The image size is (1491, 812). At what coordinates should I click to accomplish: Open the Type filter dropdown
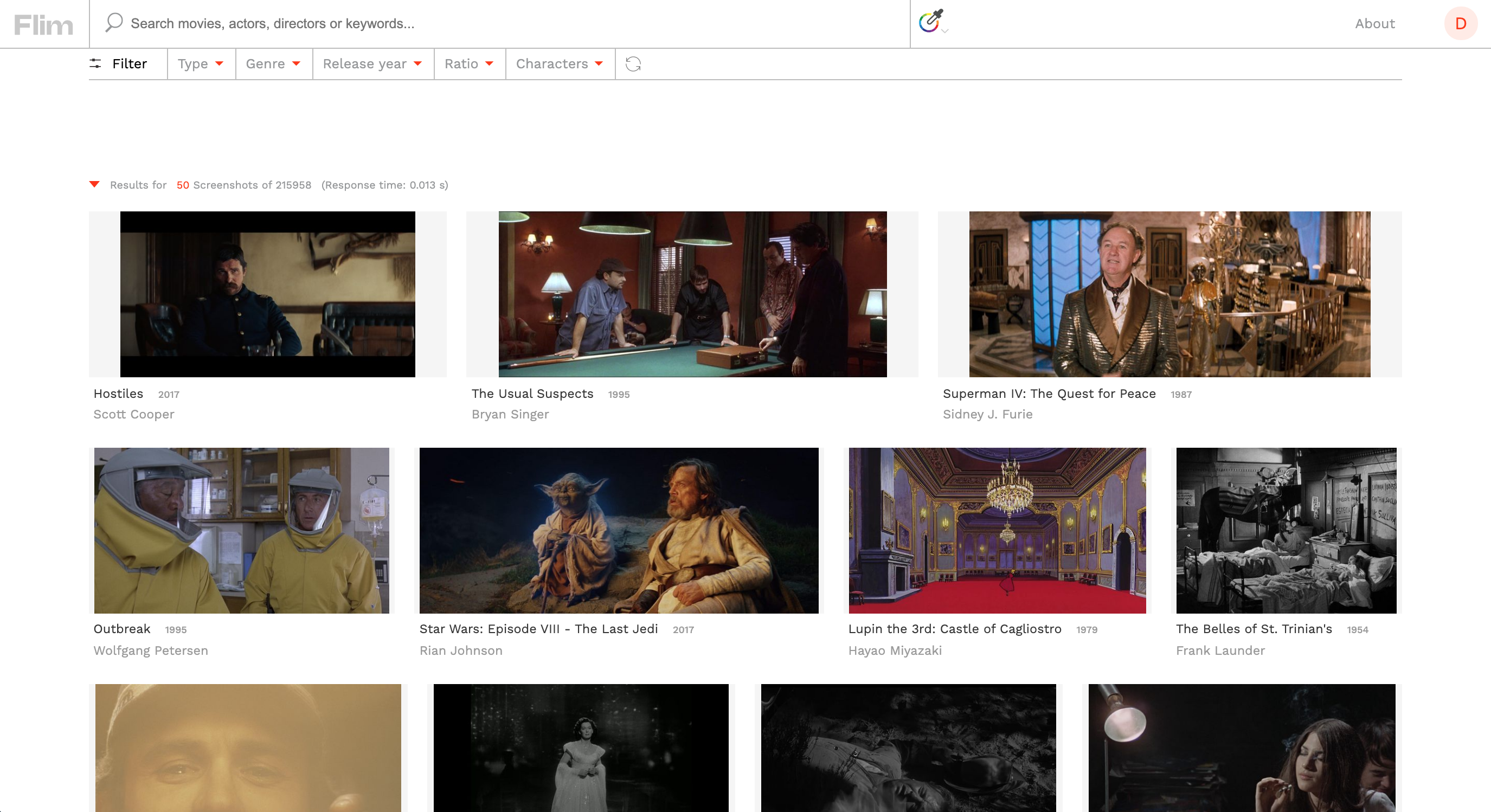click(200, 63)
